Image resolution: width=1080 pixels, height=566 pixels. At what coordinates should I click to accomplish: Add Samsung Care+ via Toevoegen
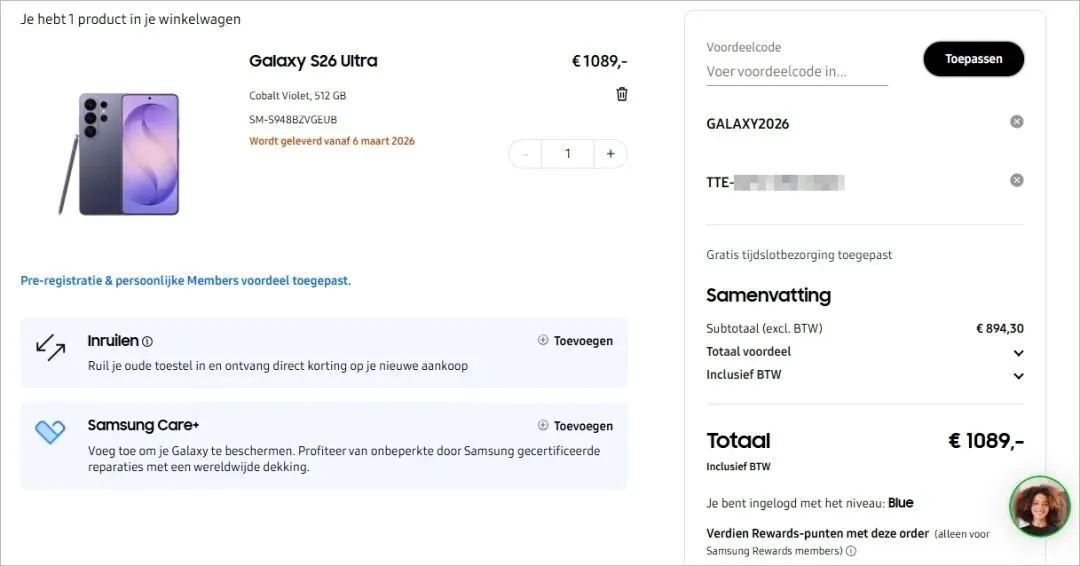[x=575, y=426]
